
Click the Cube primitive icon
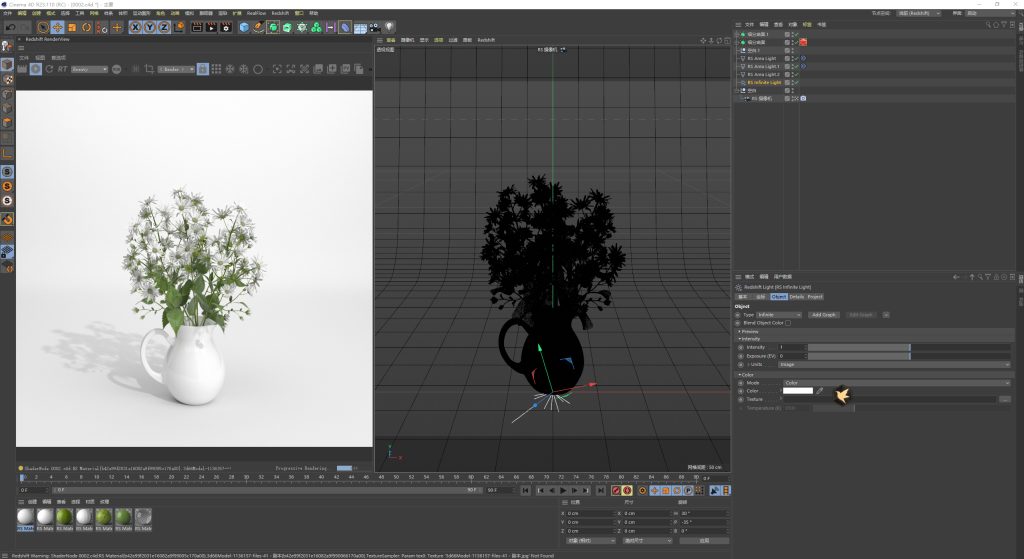click(244, 27)
